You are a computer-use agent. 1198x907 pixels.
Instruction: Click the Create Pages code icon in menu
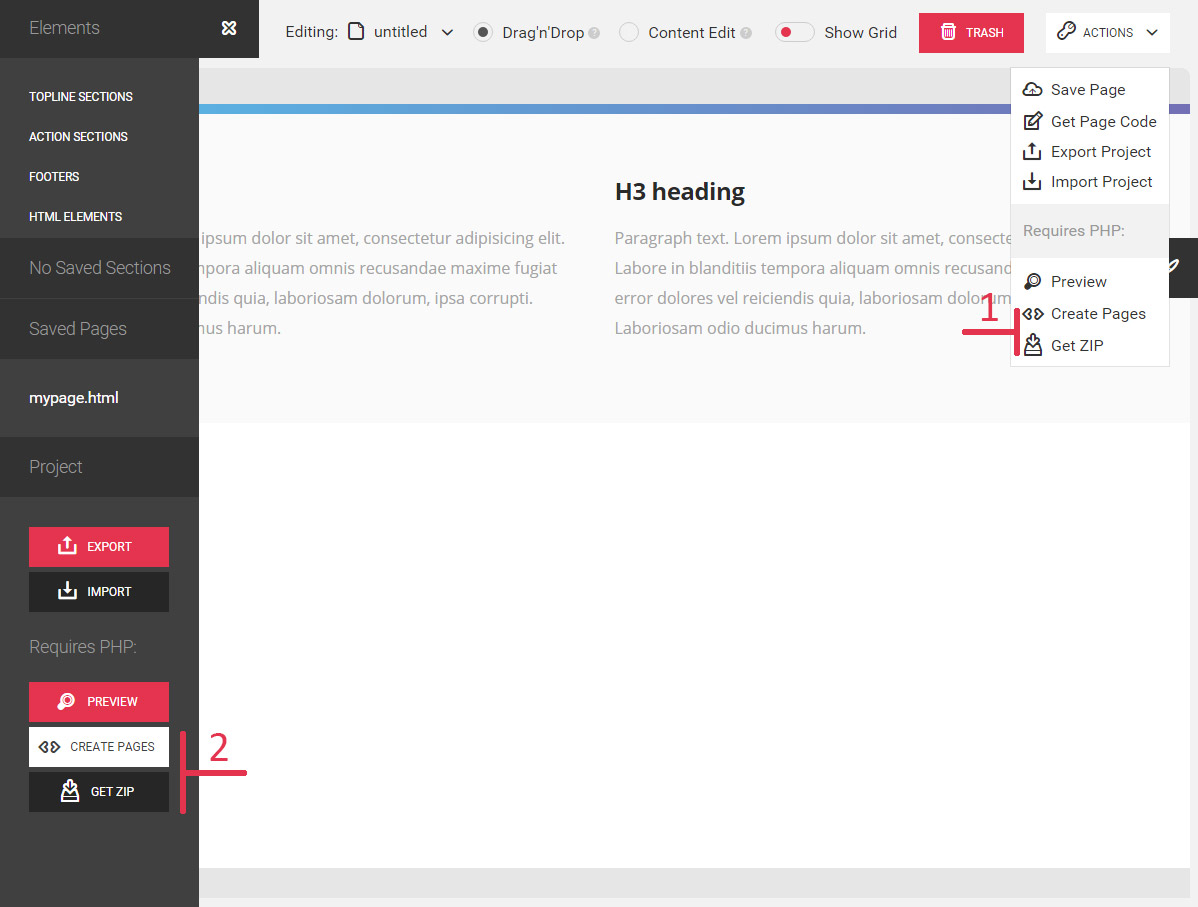click(1033, 314)
